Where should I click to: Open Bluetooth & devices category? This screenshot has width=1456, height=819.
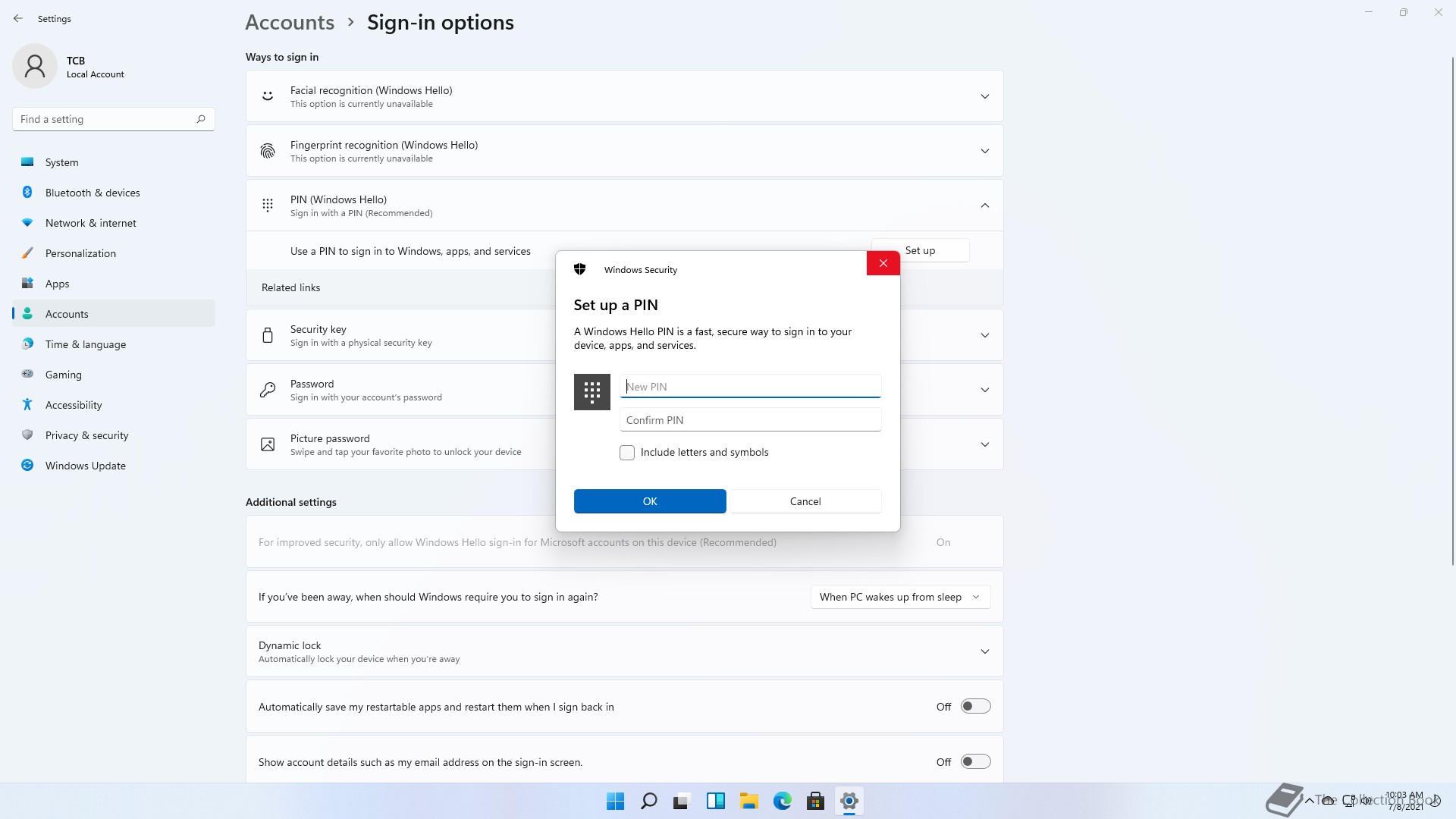pos(114,193)
